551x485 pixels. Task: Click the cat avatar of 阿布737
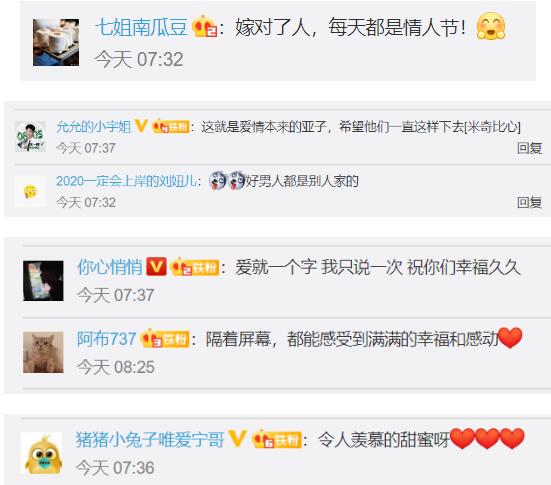coord(43,352)
